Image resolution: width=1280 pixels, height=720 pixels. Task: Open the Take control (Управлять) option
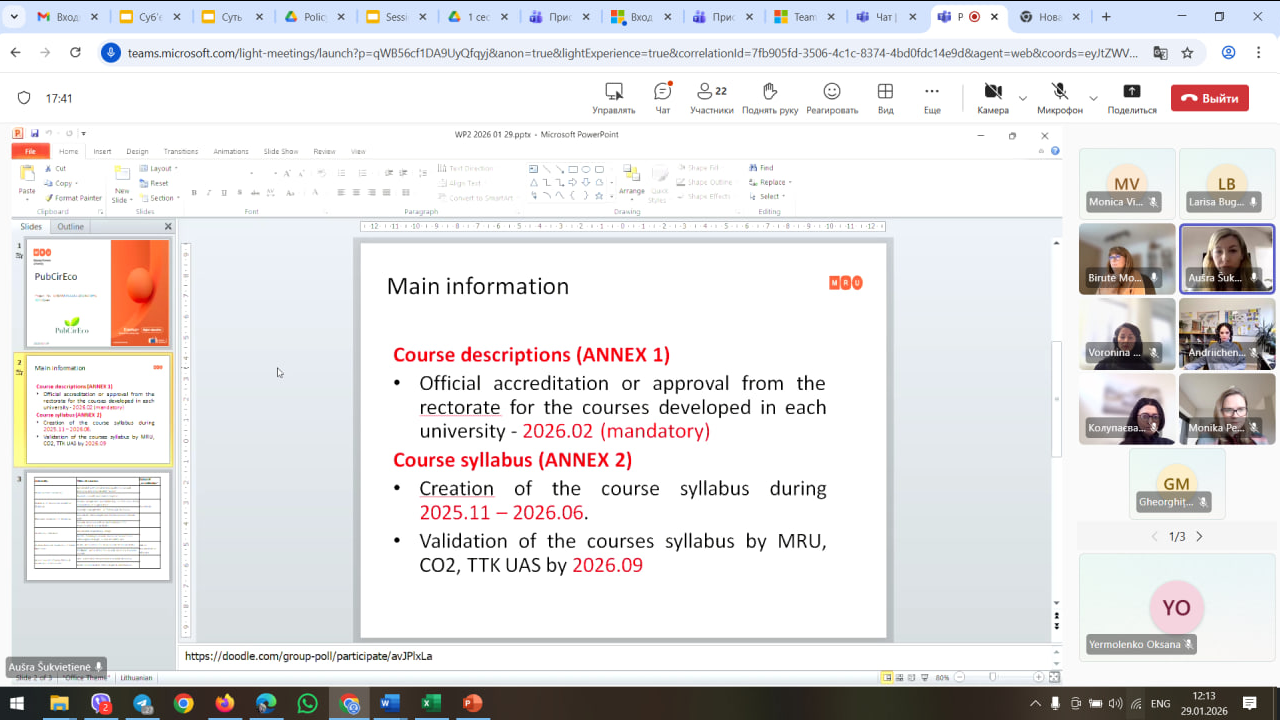613,98
